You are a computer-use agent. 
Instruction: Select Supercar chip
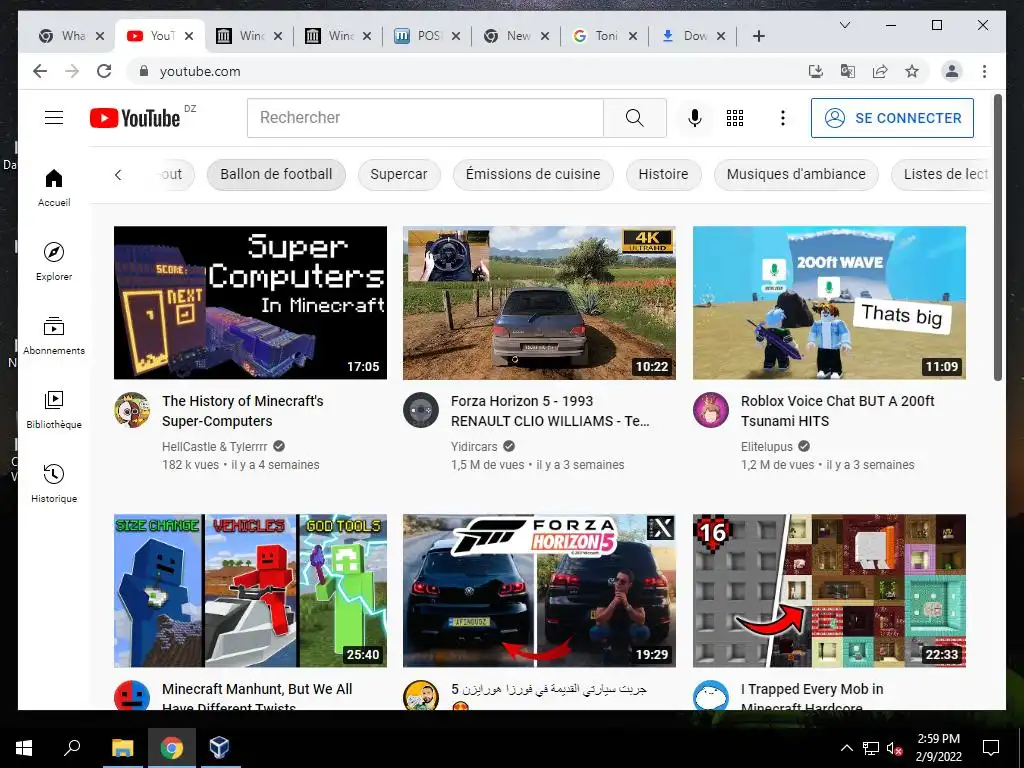(x=399, y=174)
